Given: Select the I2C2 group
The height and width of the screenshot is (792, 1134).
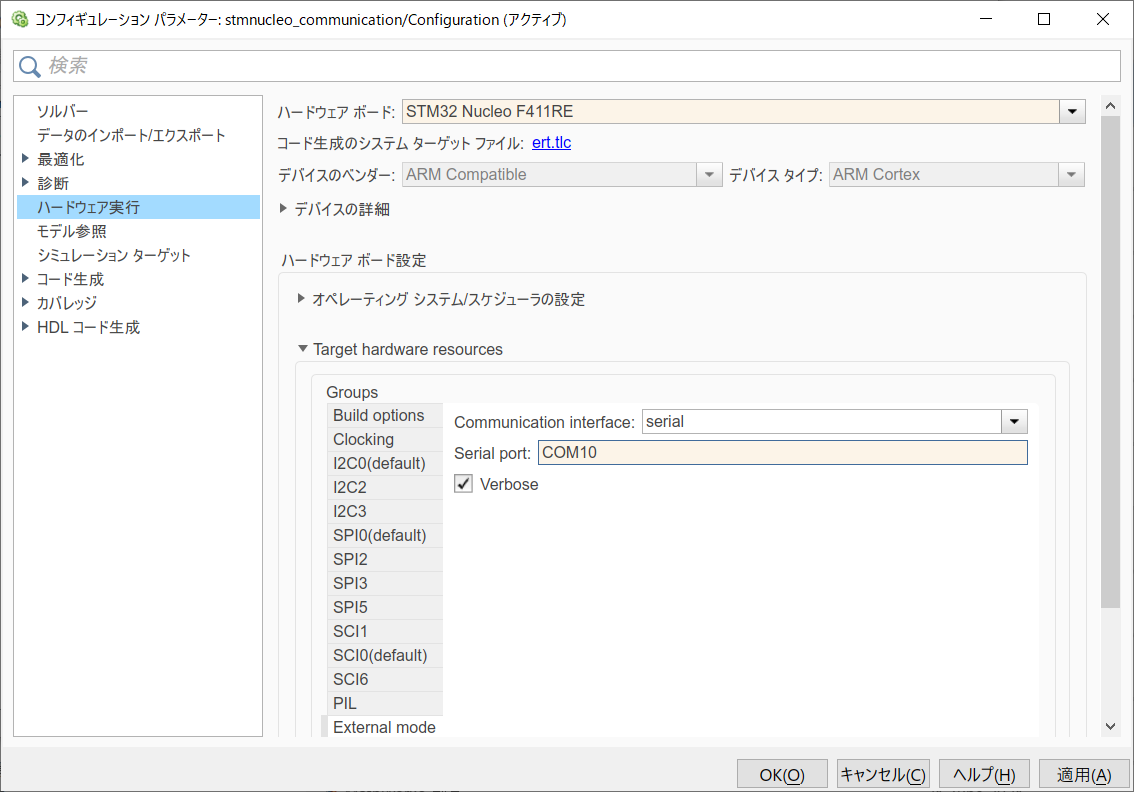Looking at the screenshot, I should (x=385, y=487).
